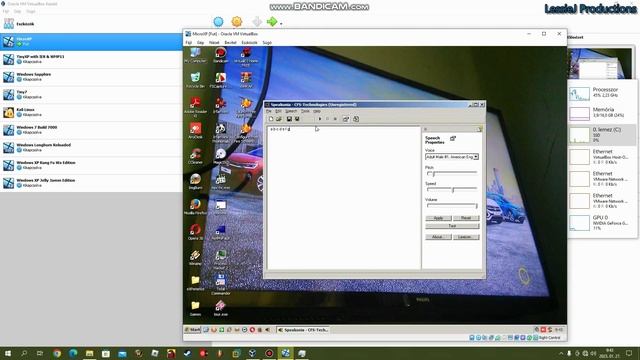The height and width of the screenshot is (360, 640).
Task: Click the Recycle Bin desktop icon in VM
Action: (196, 80)
